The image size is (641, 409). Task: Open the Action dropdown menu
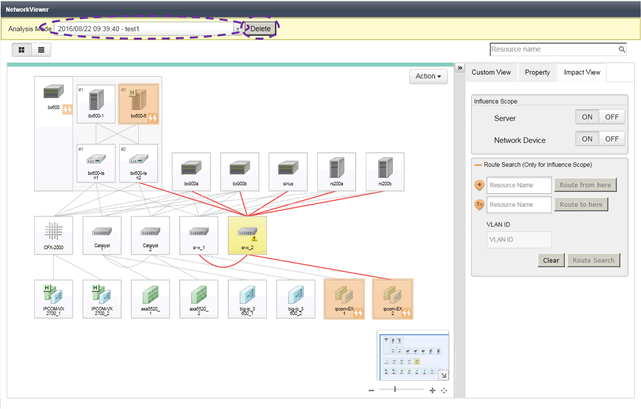tap(427, 76)
